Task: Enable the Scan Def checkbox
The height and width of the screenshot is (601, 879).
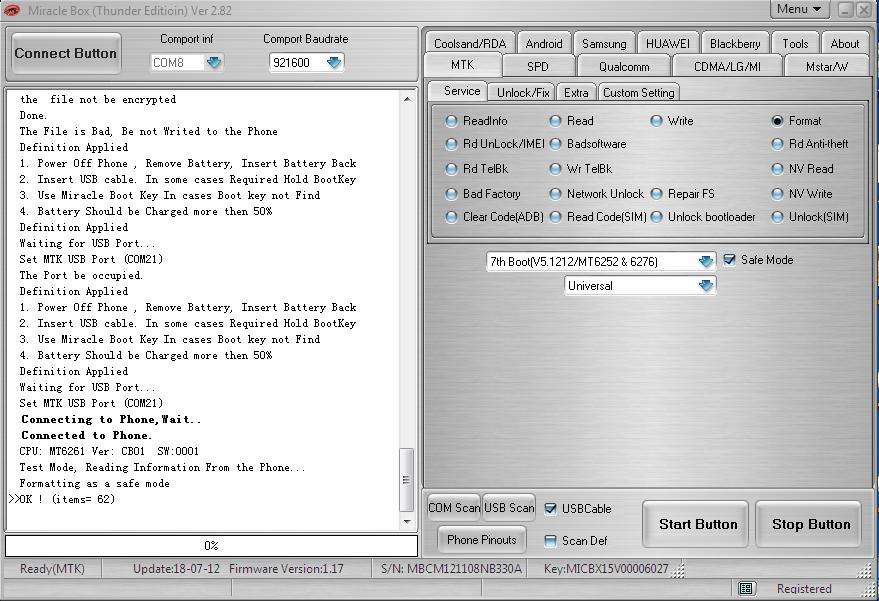Action: click(x=550, y=540)
